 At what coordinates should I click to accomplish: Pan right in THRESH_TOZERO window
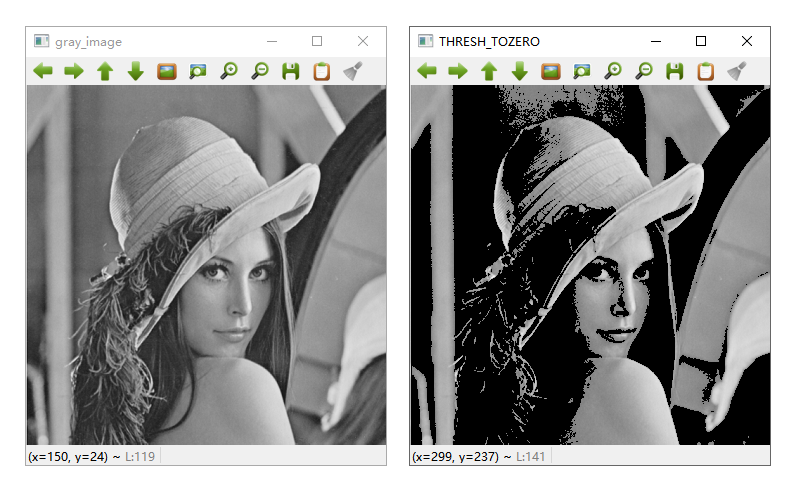(x=458, y=71)
